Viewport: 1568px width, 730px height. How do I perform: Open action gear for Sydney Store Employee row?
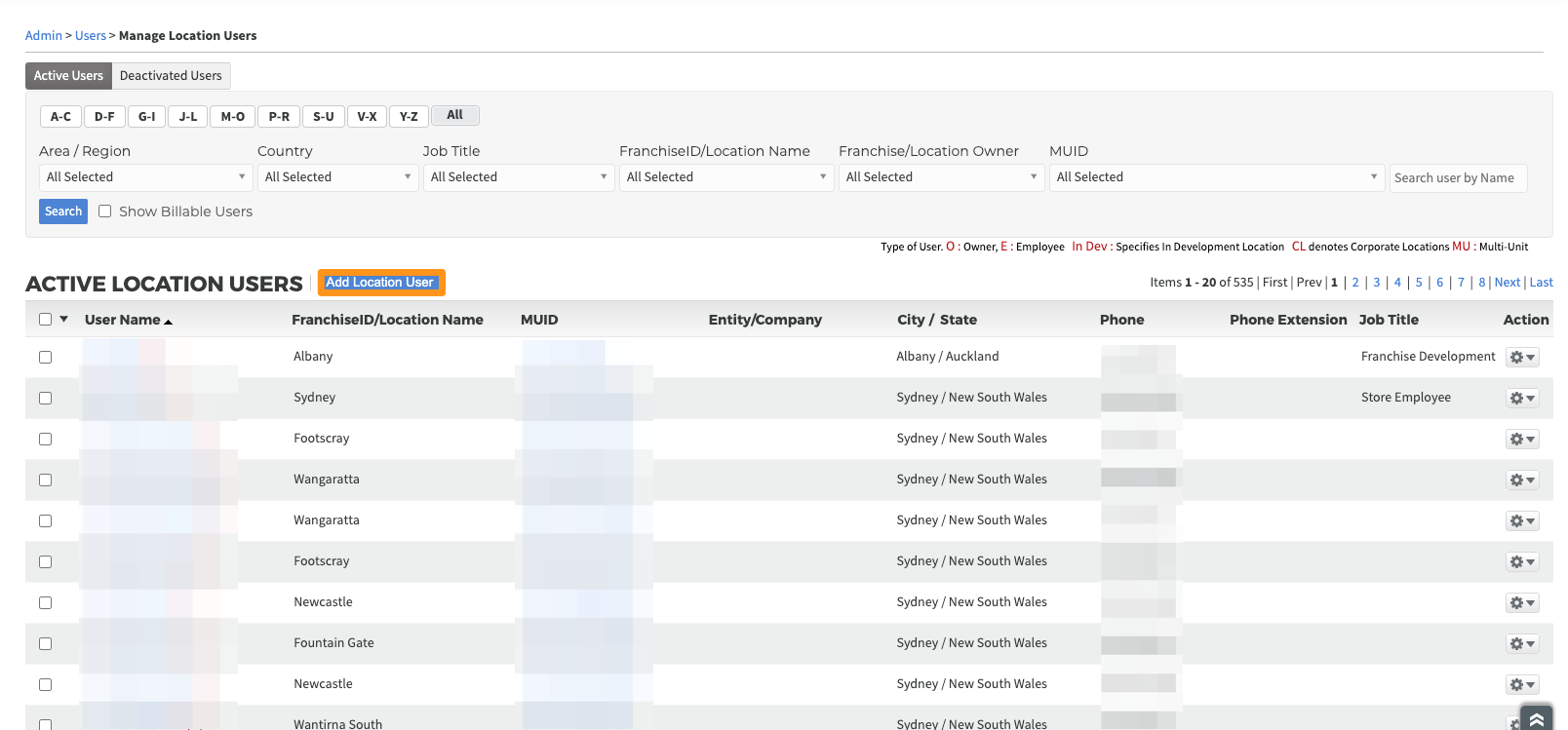1522,399
